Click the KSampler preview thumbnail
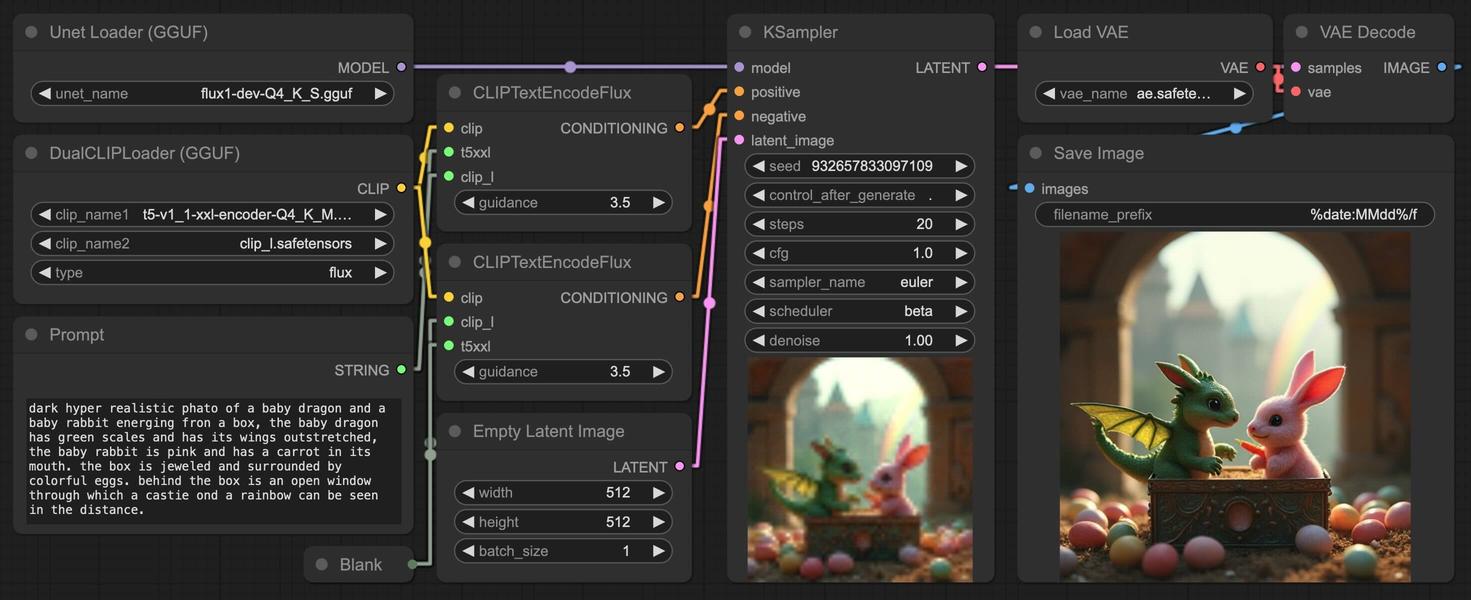Screen dimensions: 1471x600 [x=860, y=470]
